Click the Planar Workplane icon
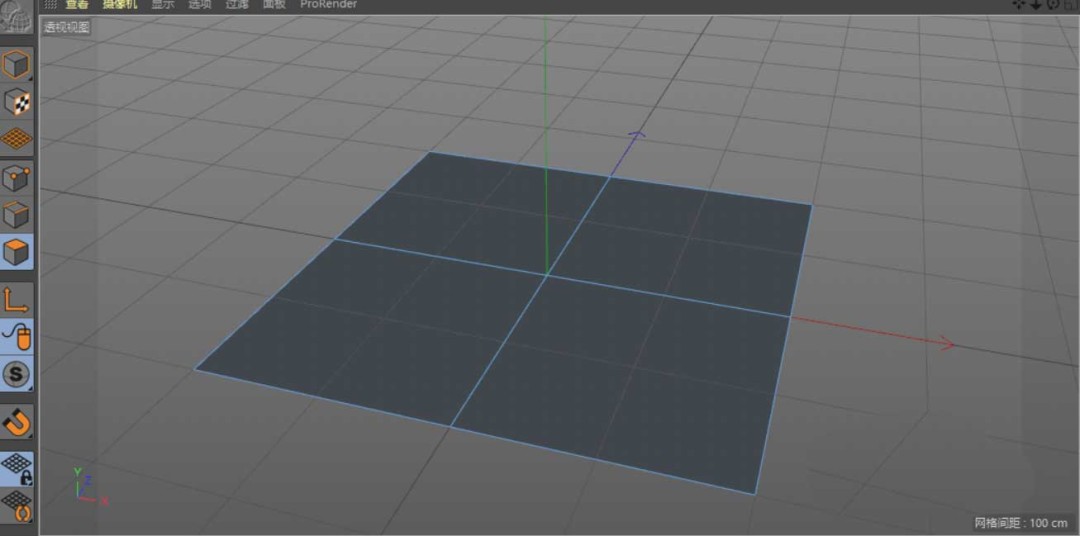This screenshot has width=1080, height=536. (x=17, y=502)
